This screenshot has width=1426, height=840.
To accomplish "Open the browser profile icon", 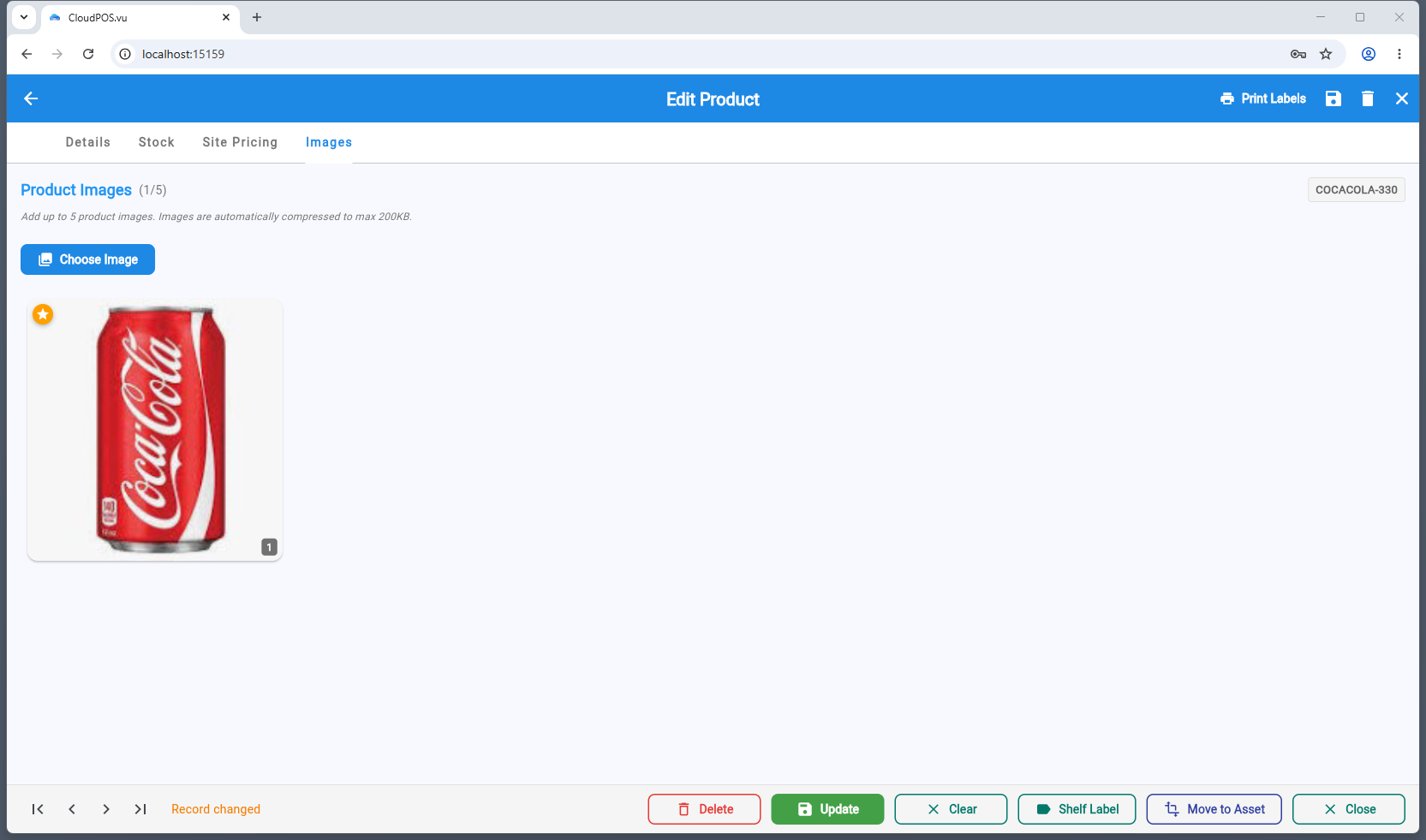I will (x=1369, y=54).
